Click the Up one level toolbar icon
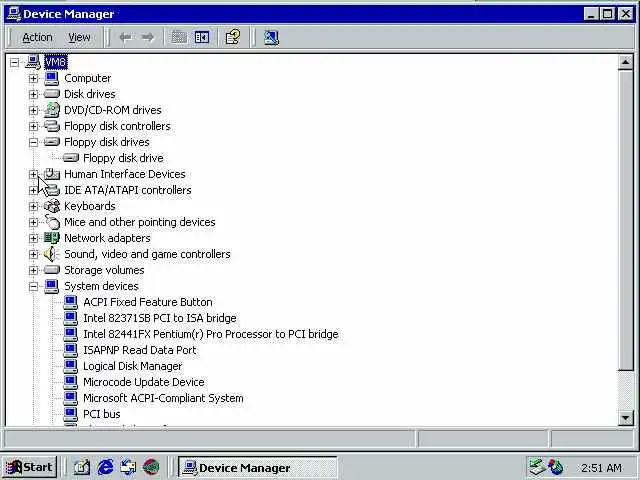The image size is (640, 480). 179,38
